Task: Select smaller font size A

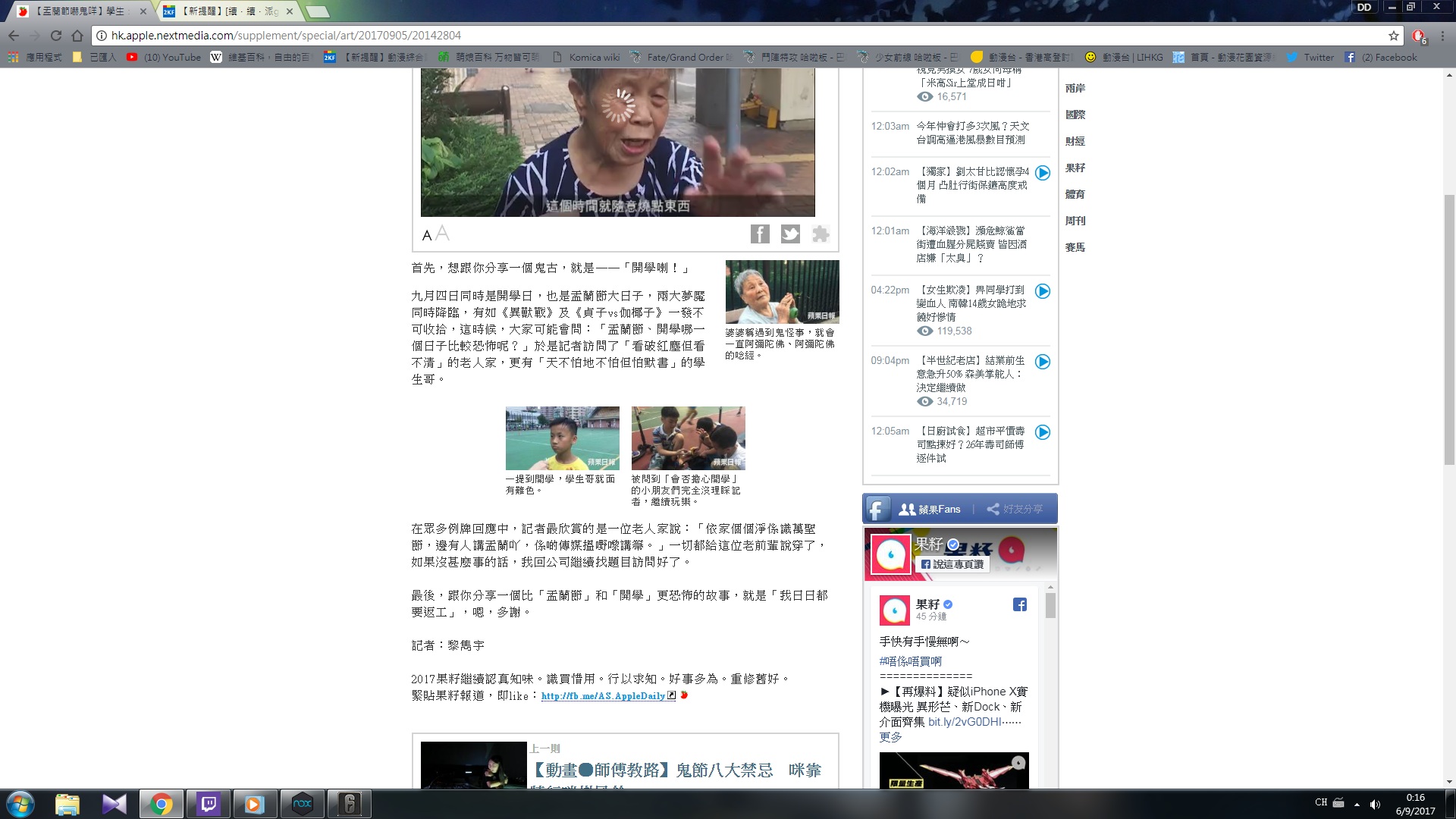Action: [x=426, y=236]
